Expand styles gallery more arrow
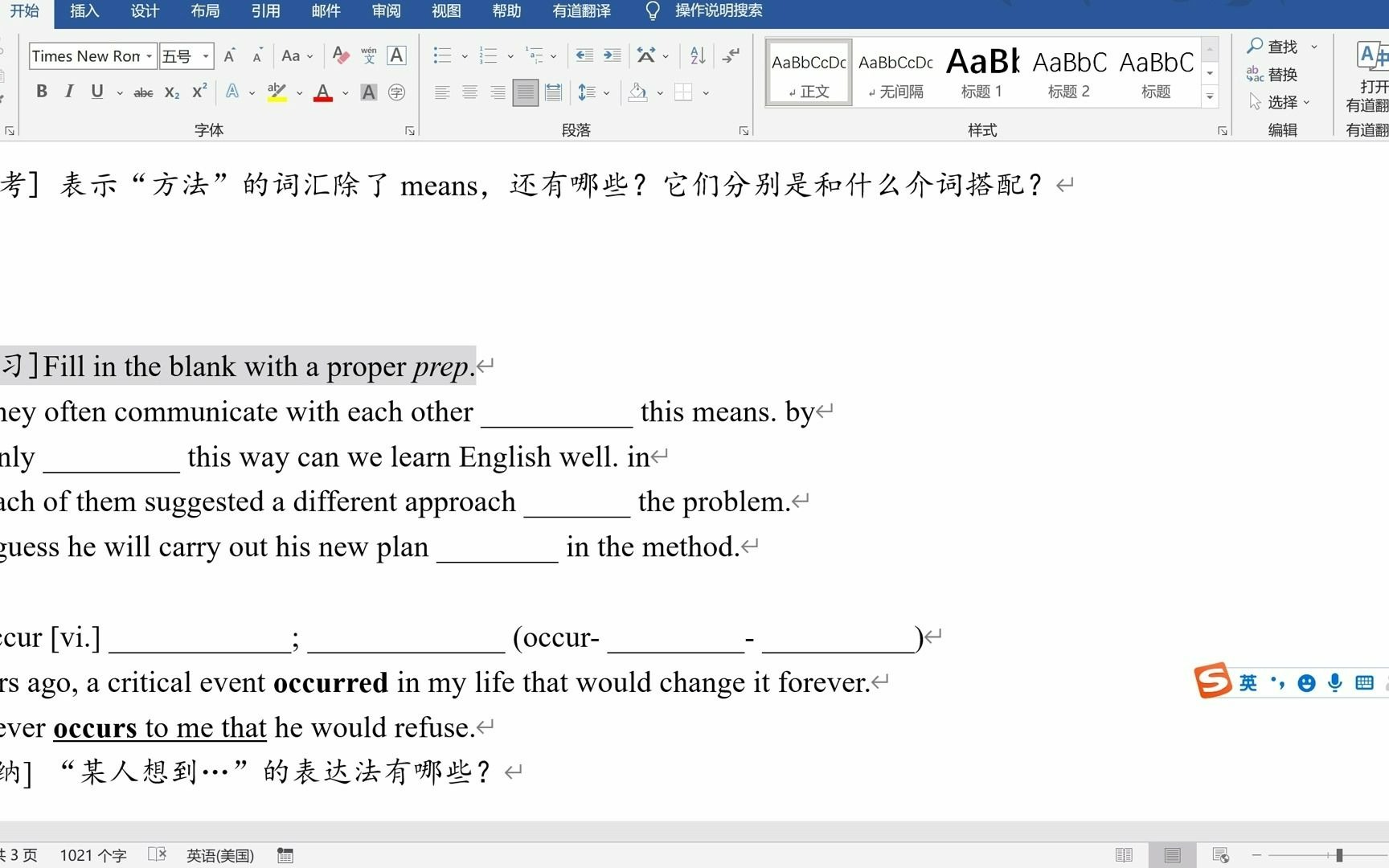1389x868 pixels. 1210,96
